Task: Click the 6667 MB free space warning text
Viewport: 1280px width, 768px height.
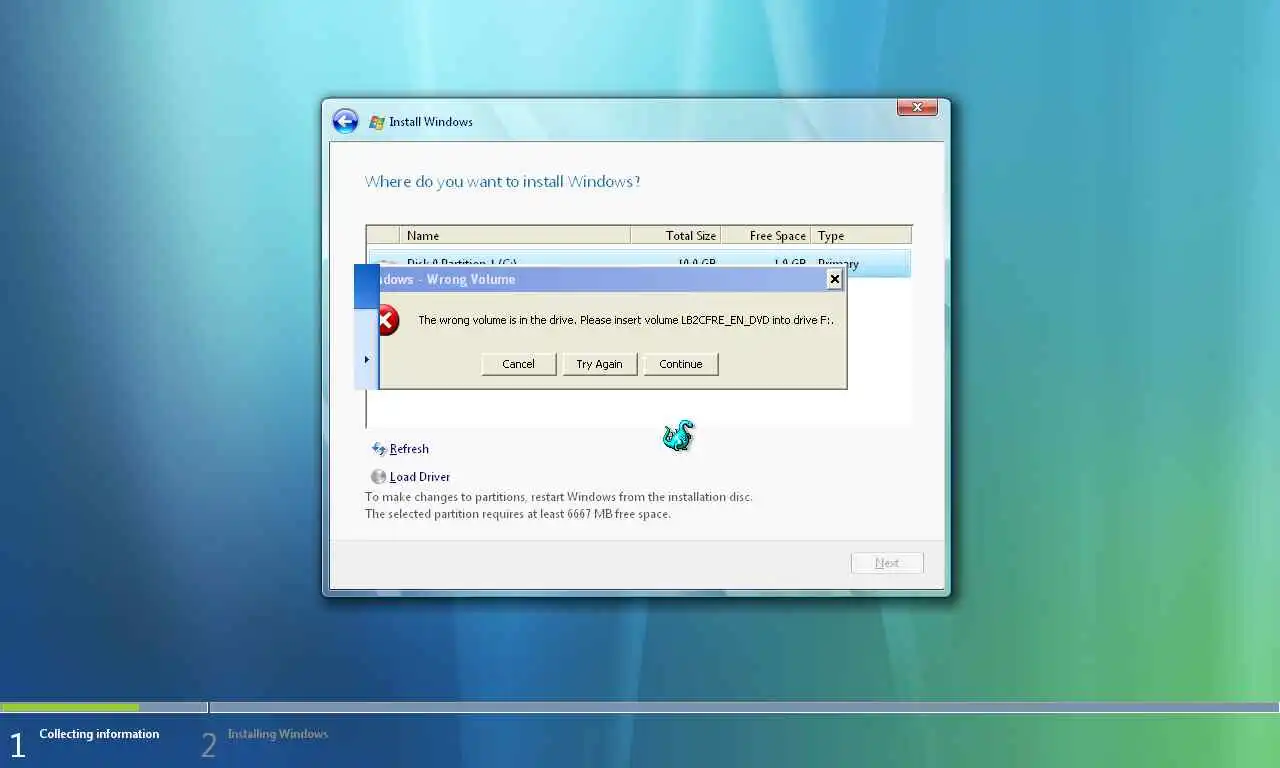Action: click(x=518, y=514)
